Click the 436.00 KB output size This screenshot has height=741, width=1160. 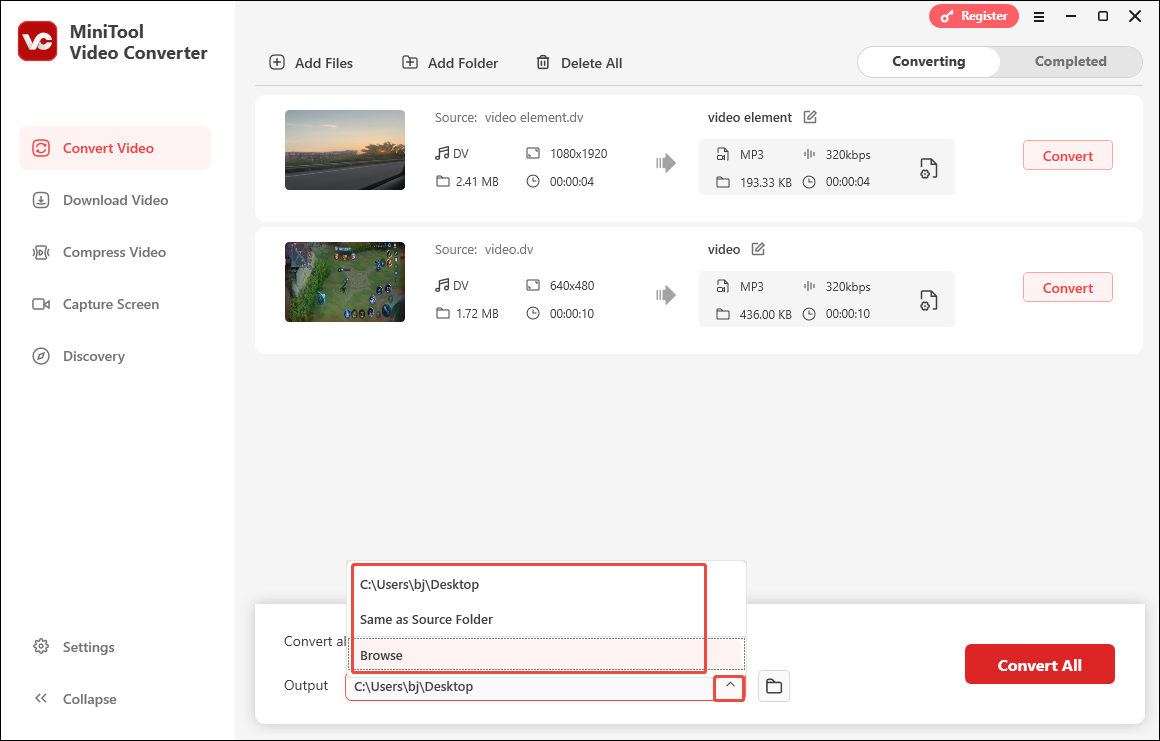pyautogui.click(x=766, y=314)
